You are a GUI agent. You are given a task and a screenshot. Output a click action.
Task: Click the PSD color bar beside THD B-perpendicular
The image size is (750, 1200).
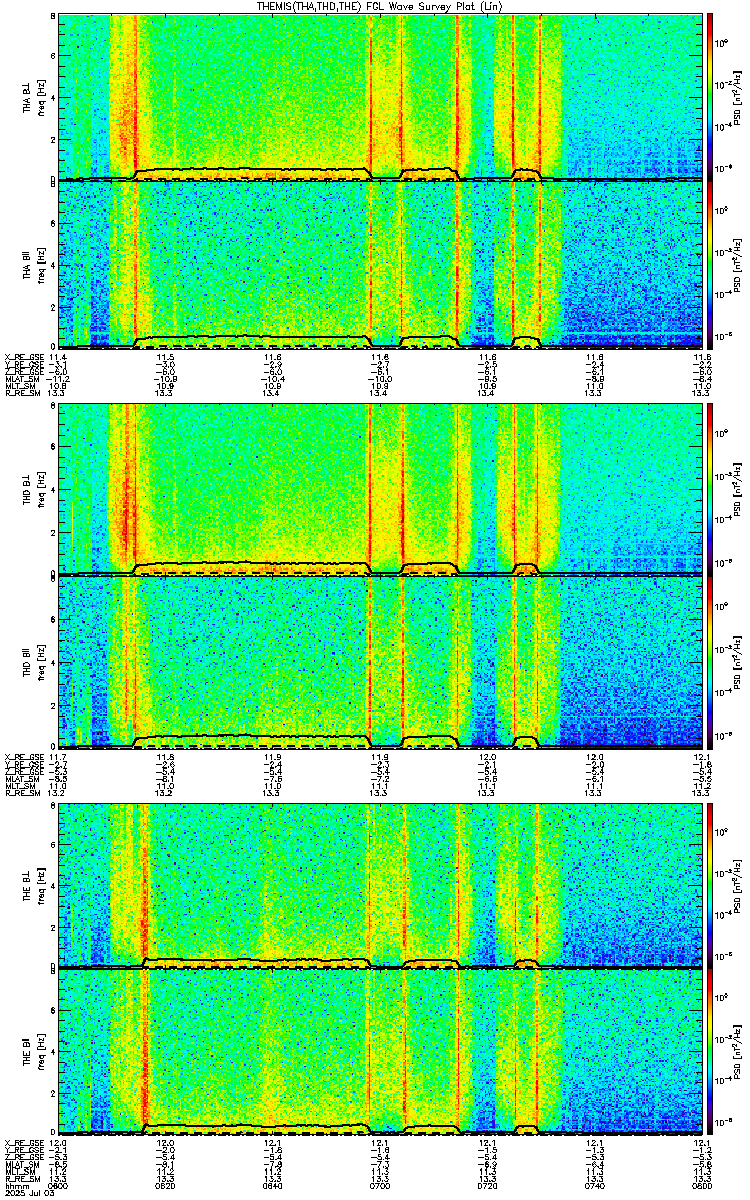710,490
